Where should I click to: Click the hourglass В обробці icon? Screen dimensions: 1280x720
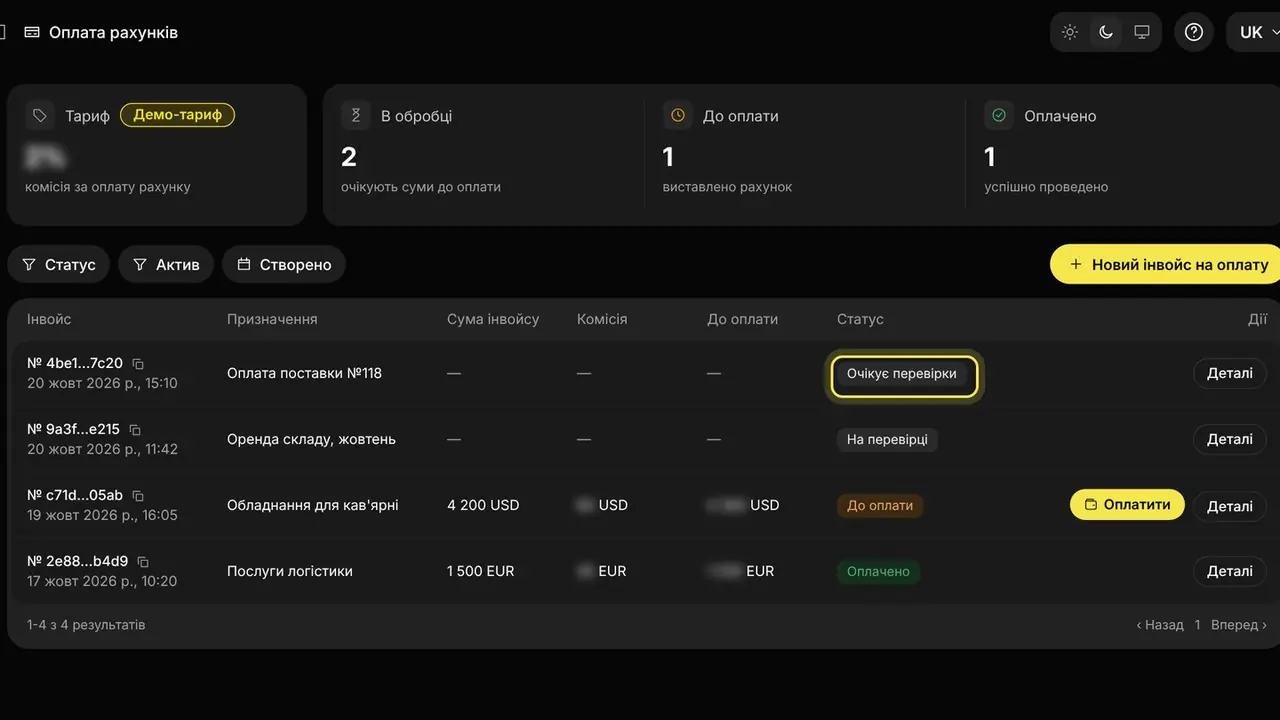click(356, 116)
